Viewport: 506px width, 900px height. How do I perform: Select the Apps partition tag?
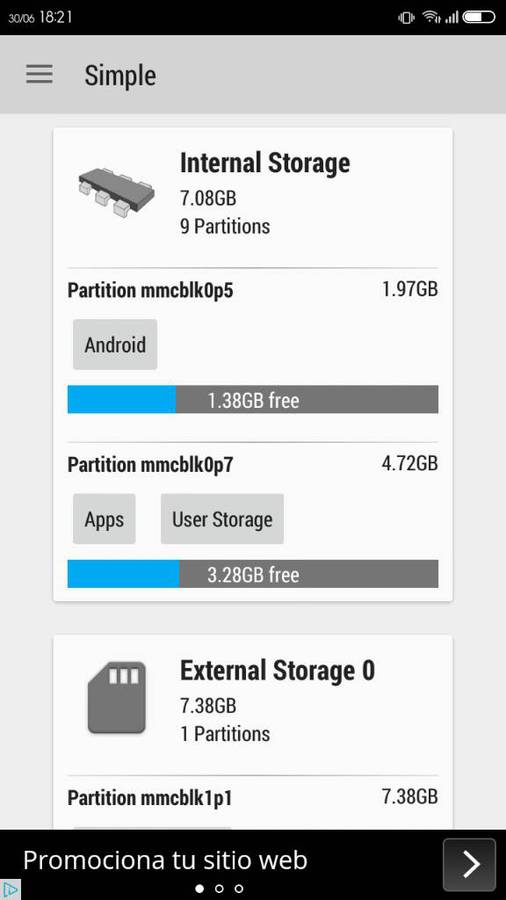[x=104, y=519]
